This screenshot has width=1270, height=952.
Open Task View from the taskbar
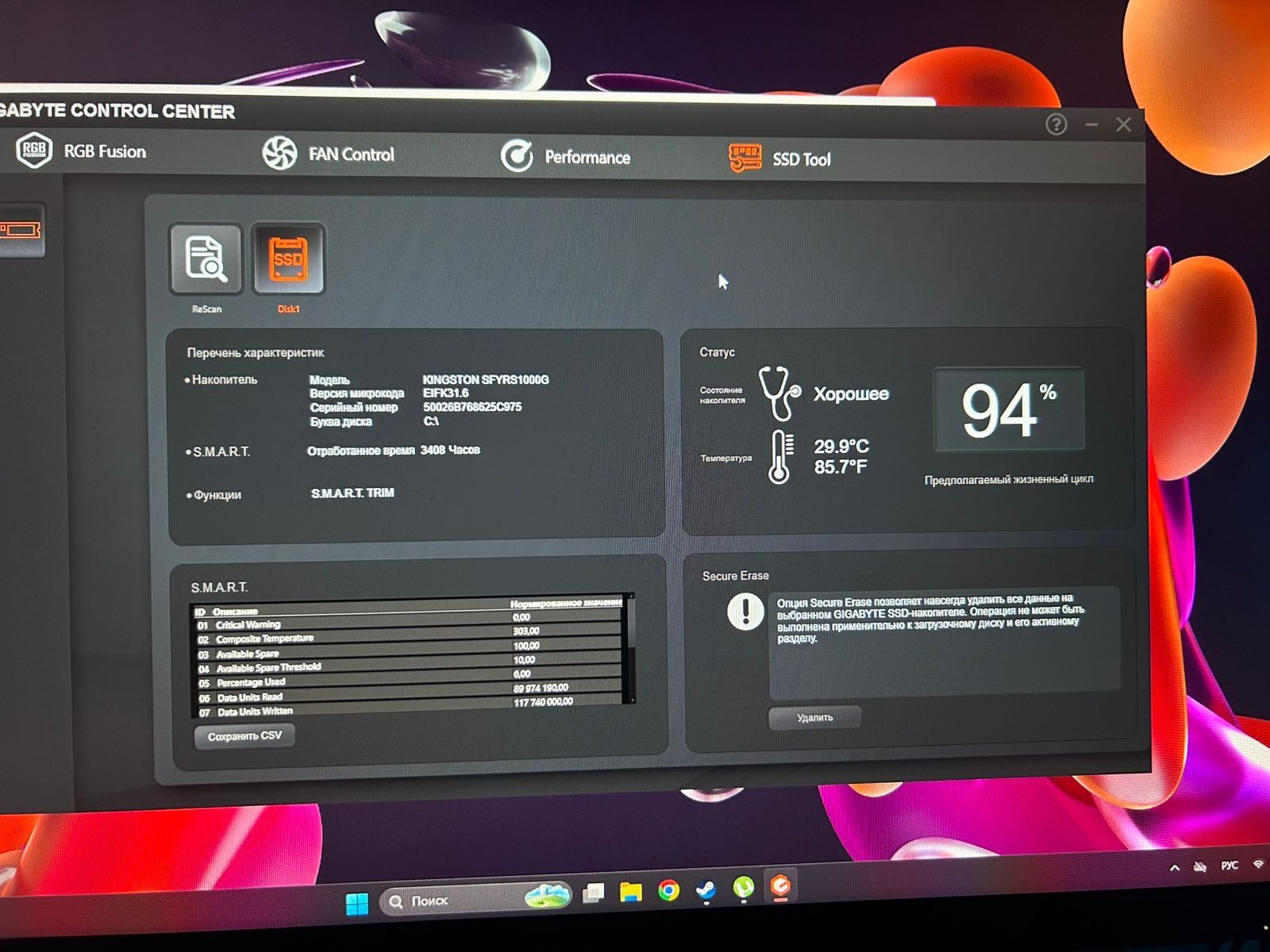[593, 893]
